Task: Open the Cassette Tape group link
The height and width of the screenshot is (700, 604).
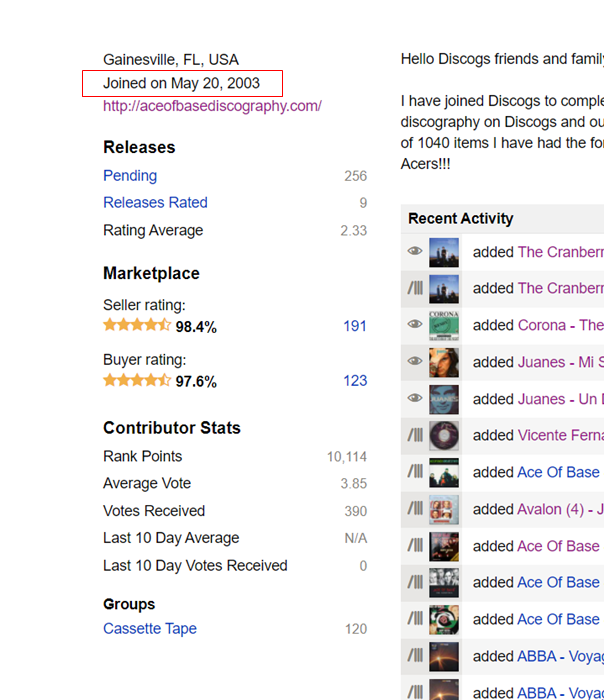Action: 150,629
